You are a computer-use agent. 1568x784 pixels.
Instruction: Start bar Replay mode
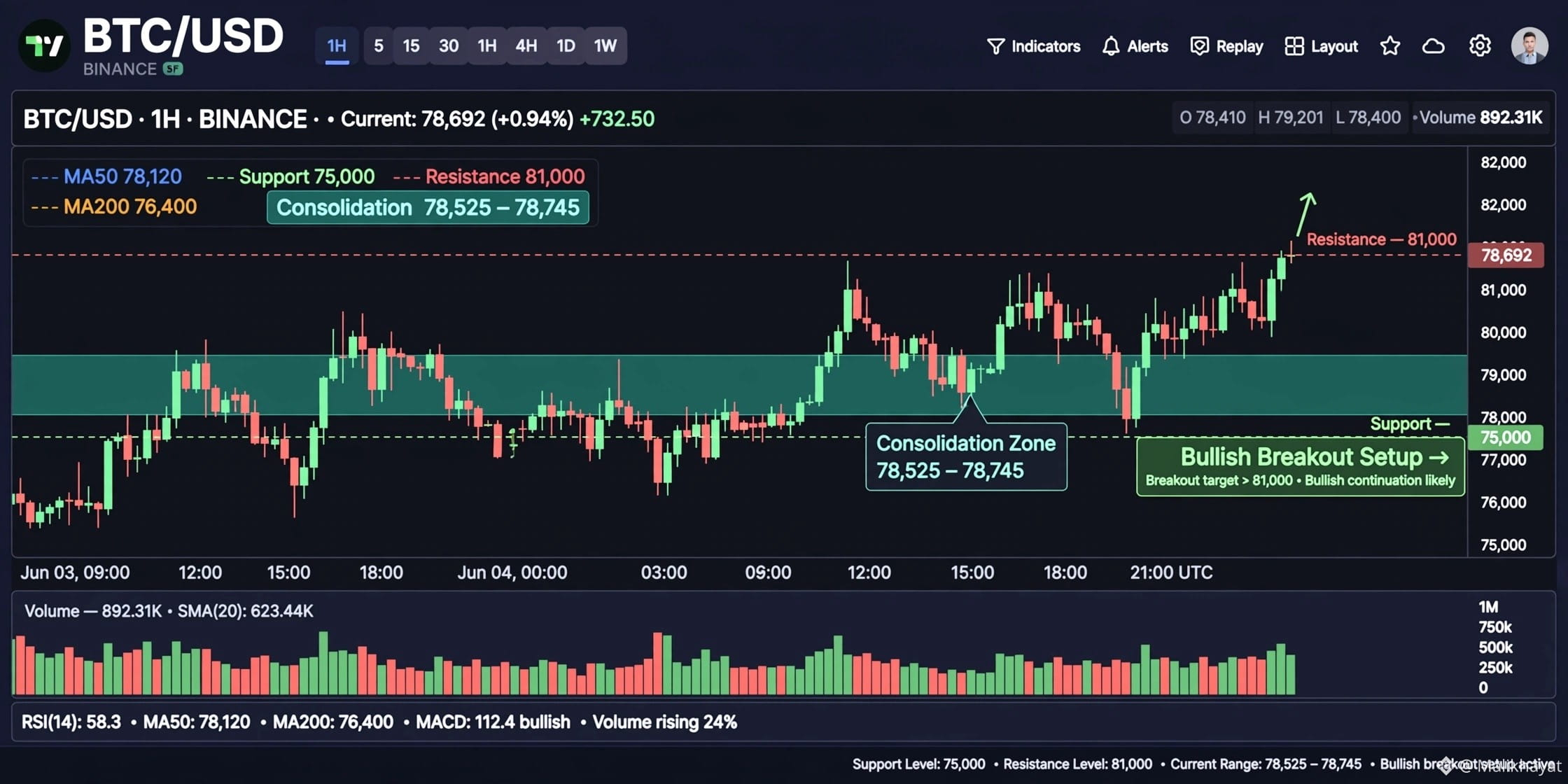1227,46
